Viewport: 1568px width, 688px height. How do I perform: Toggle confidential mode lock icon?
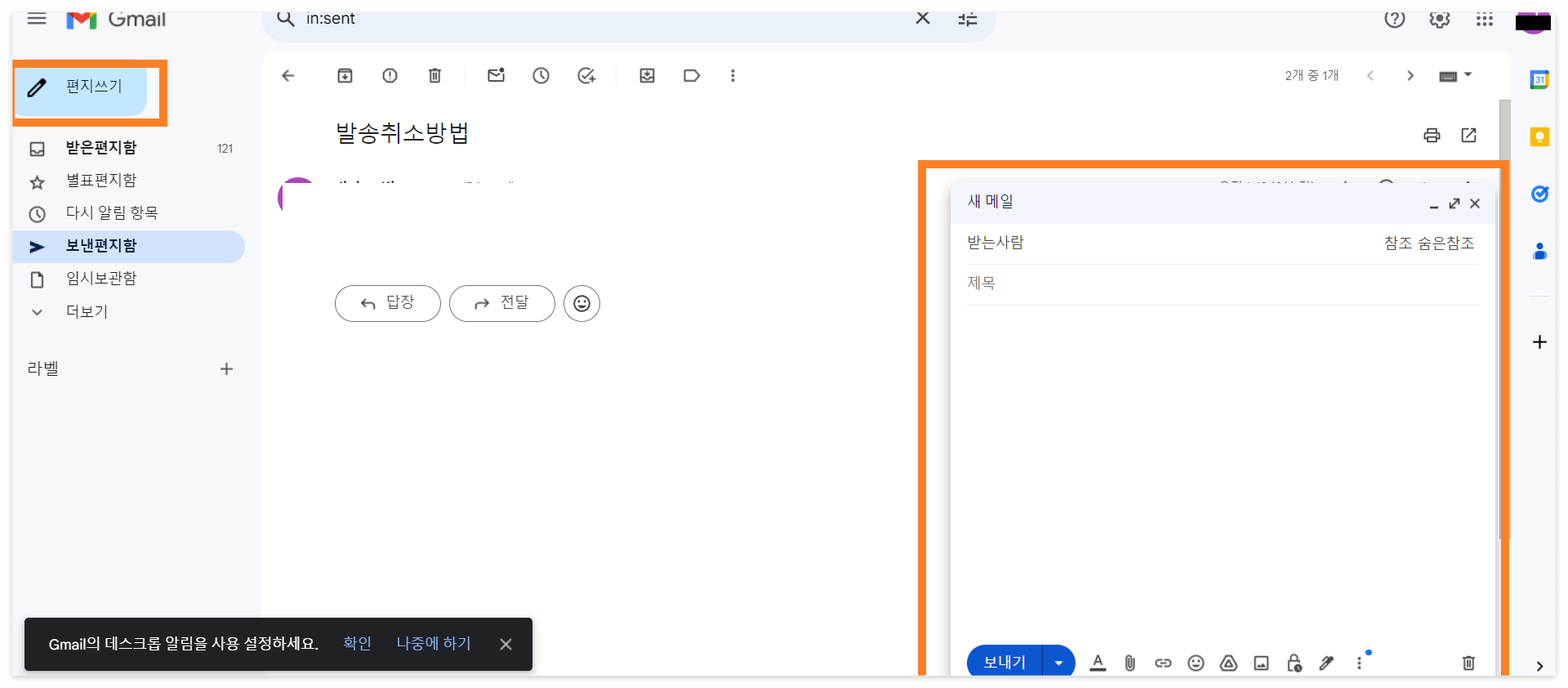coord(1294,663)
